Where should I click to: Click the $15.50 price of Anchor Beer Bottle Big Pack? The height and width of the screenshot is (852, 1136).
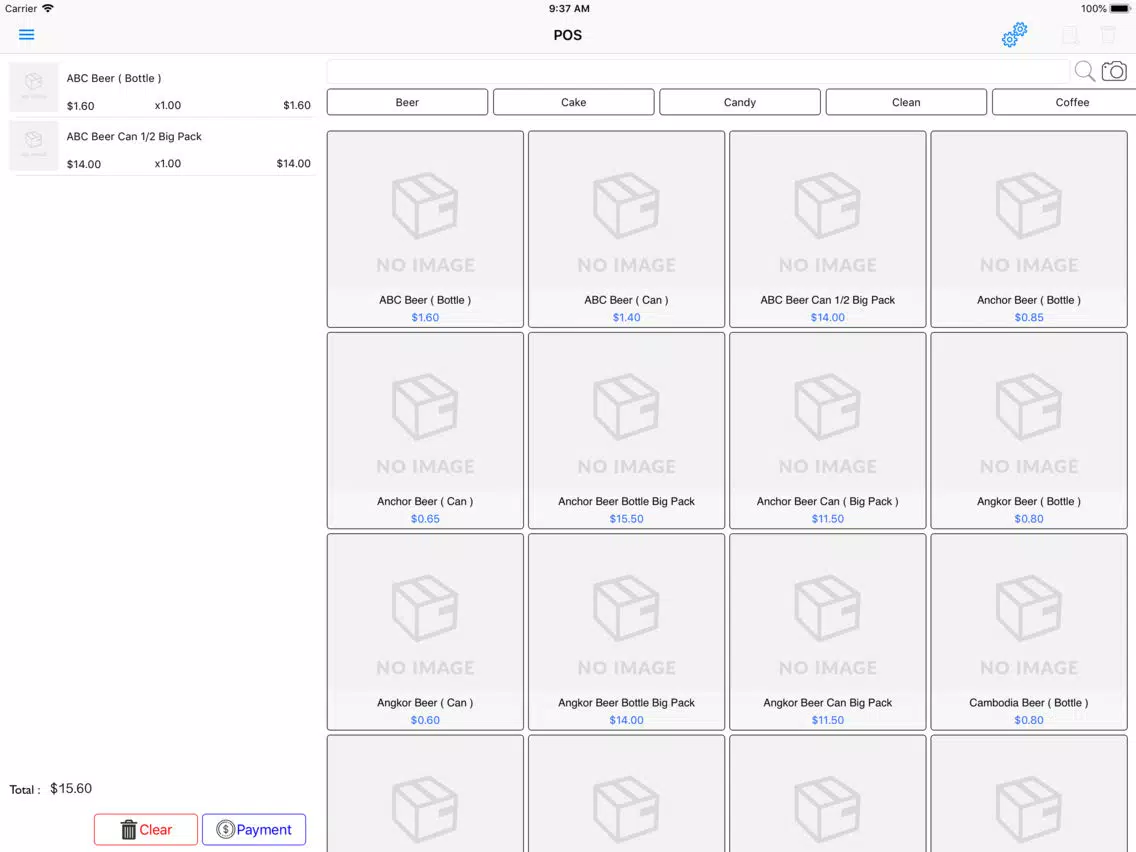coord(627,519)
